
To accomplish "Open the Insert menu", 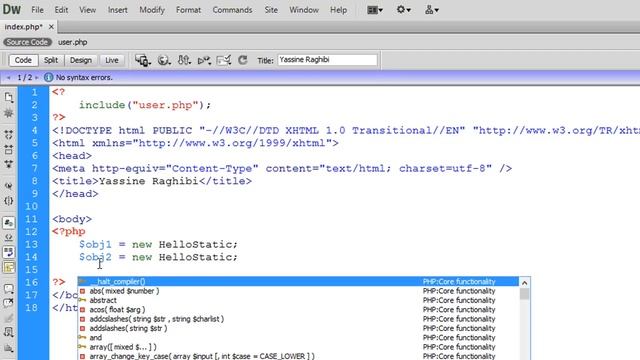I will pos(118,10).
